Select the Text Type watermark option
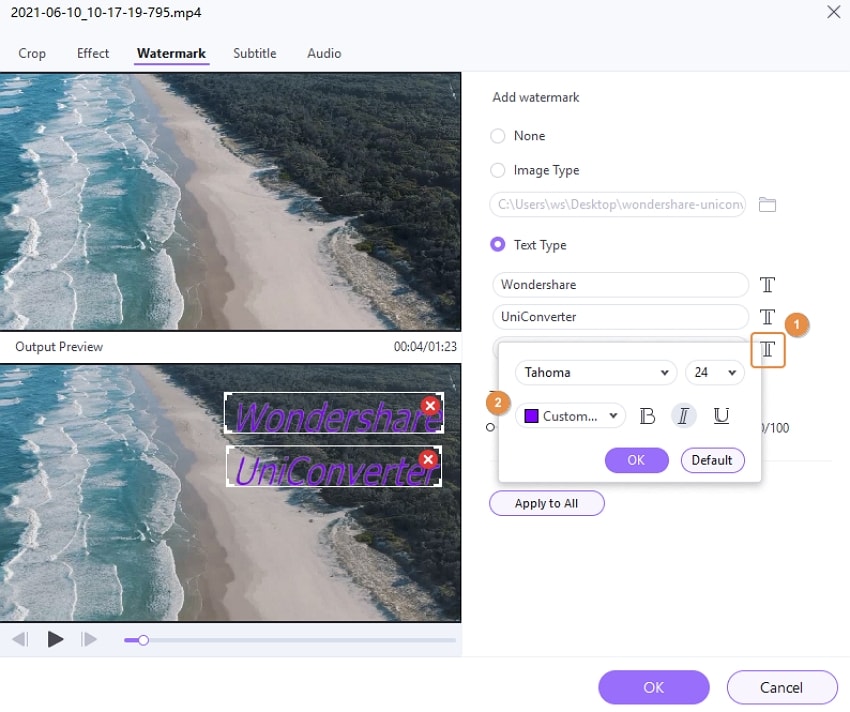850x712 pixels. tap(498, 245)
